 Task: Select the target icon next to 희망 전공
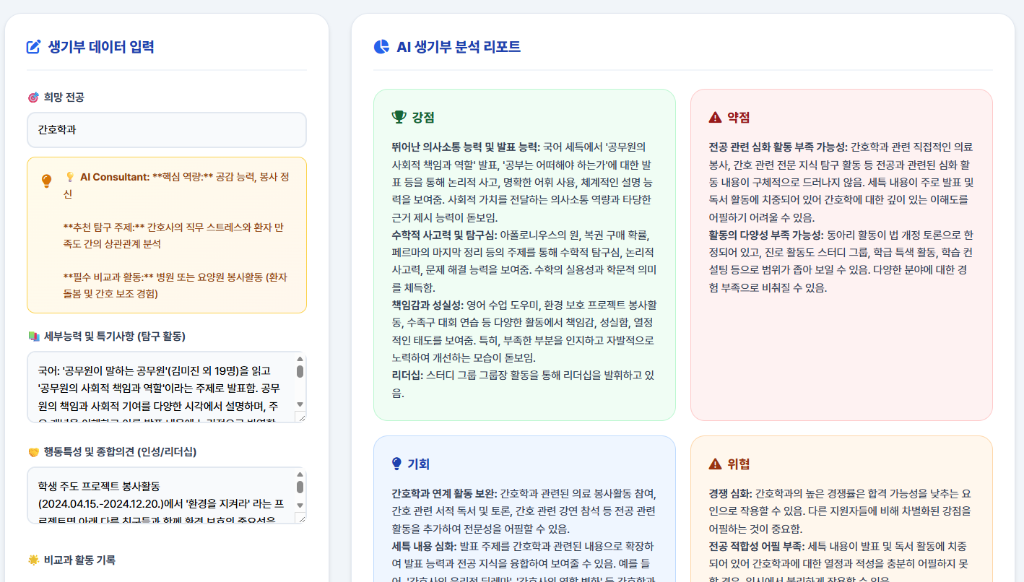[33, 96]
